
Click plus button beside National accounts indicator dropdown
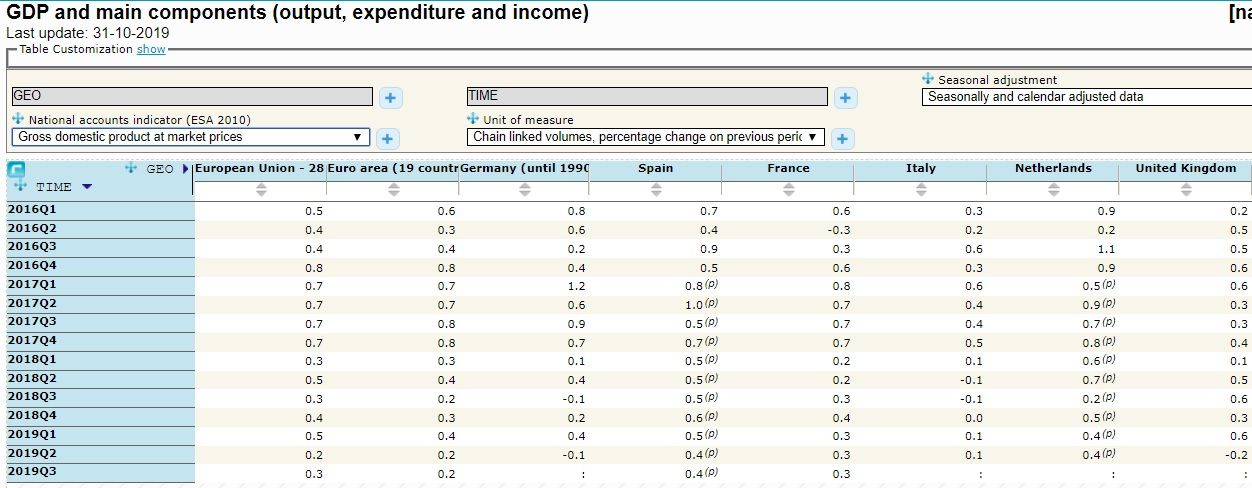[x=388, y=138]
